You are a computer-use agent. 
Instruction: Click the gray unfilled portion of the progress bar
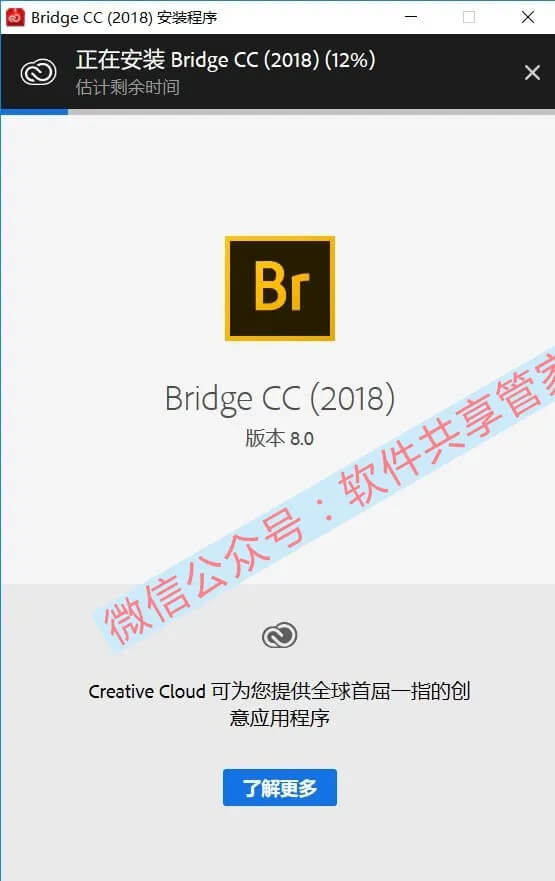coord(311,112)
